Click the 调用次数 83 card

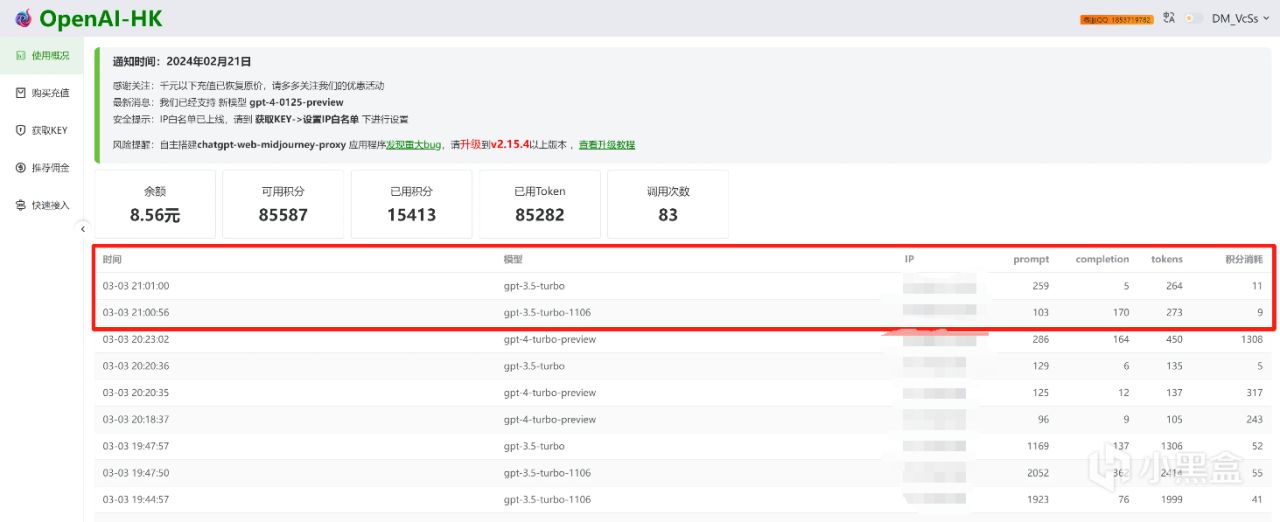pos(668,204)
